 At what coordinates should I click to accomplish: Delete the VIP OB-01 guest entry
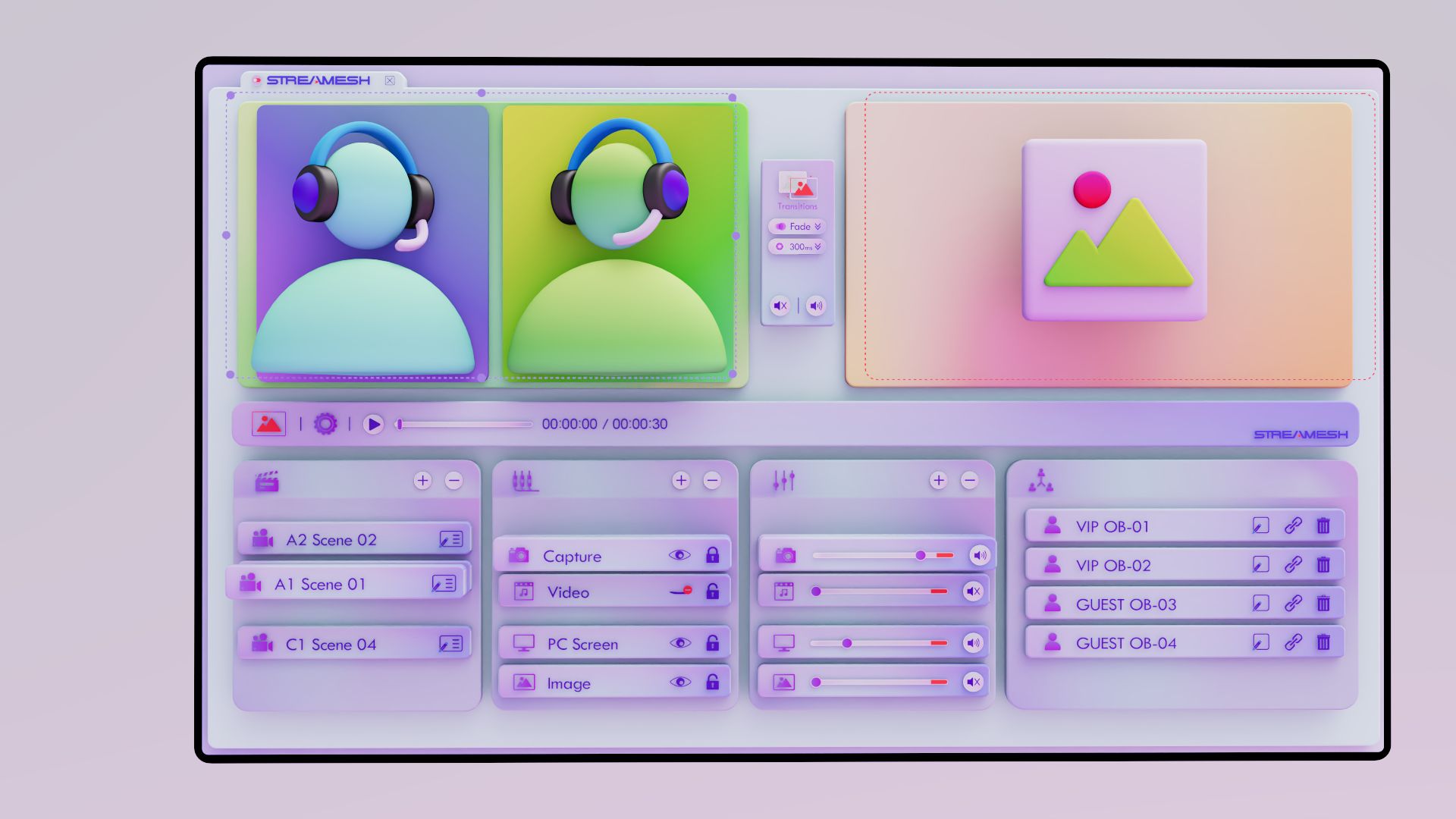click(1323, 526)
